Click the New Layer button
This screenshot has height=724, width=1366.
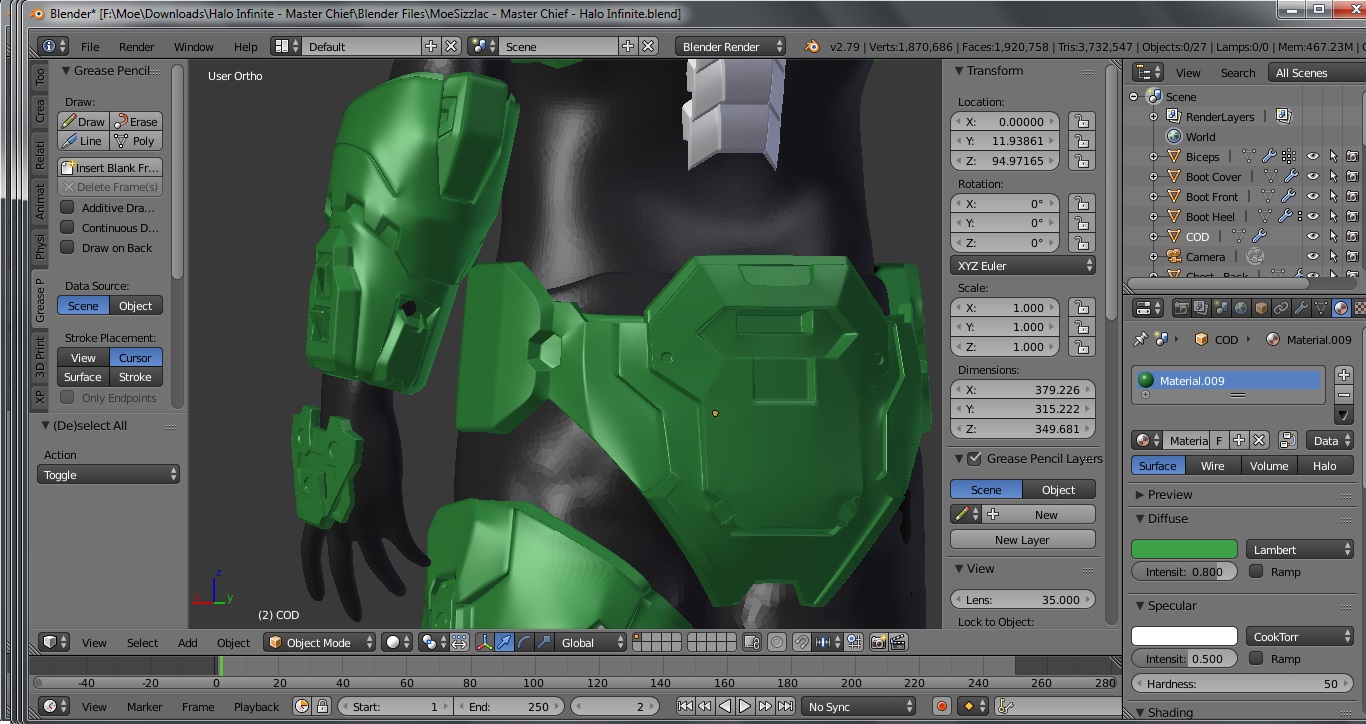[x=1022, y=540]
